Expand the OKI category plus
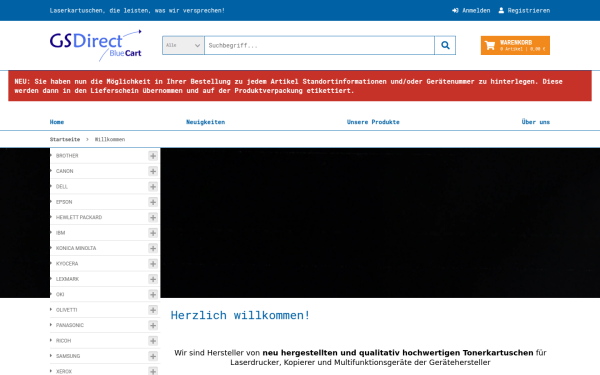 click(153, 295)
